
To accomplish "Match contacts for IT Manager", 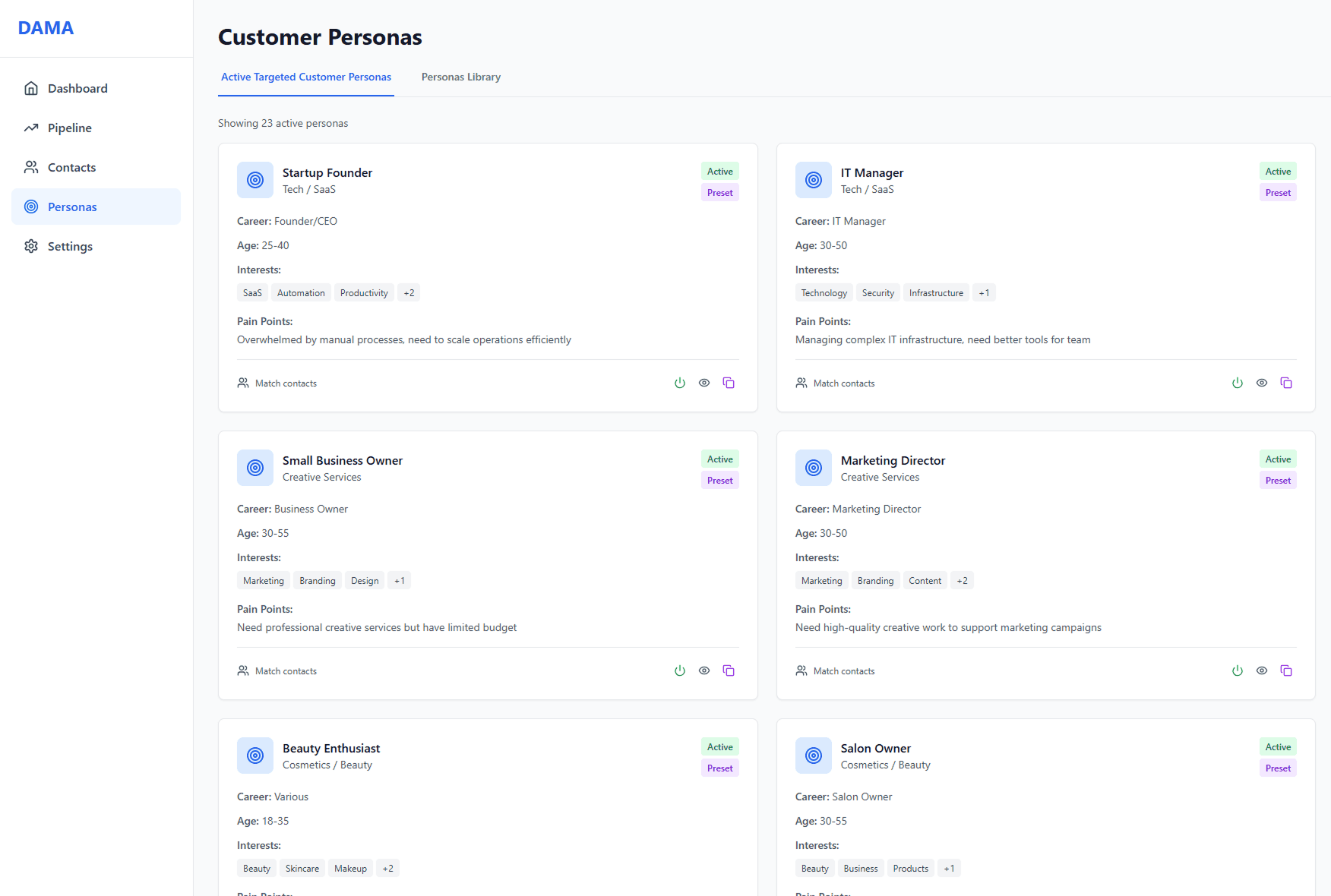I will click(x=835, y=383).
